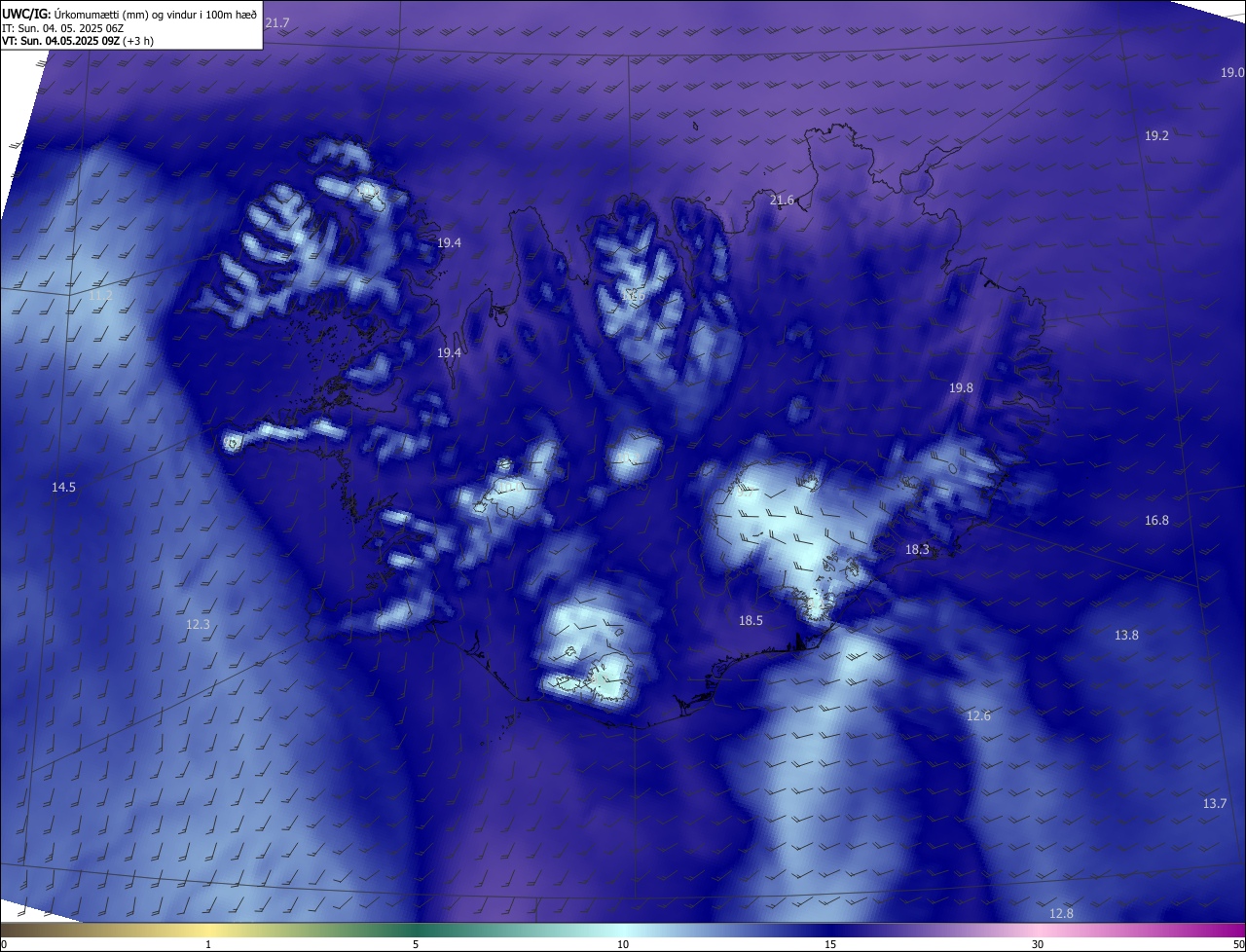Pick the 19.8 value label
The width and height of the screenshot is (1246, 952).
[x=961, y=388]
